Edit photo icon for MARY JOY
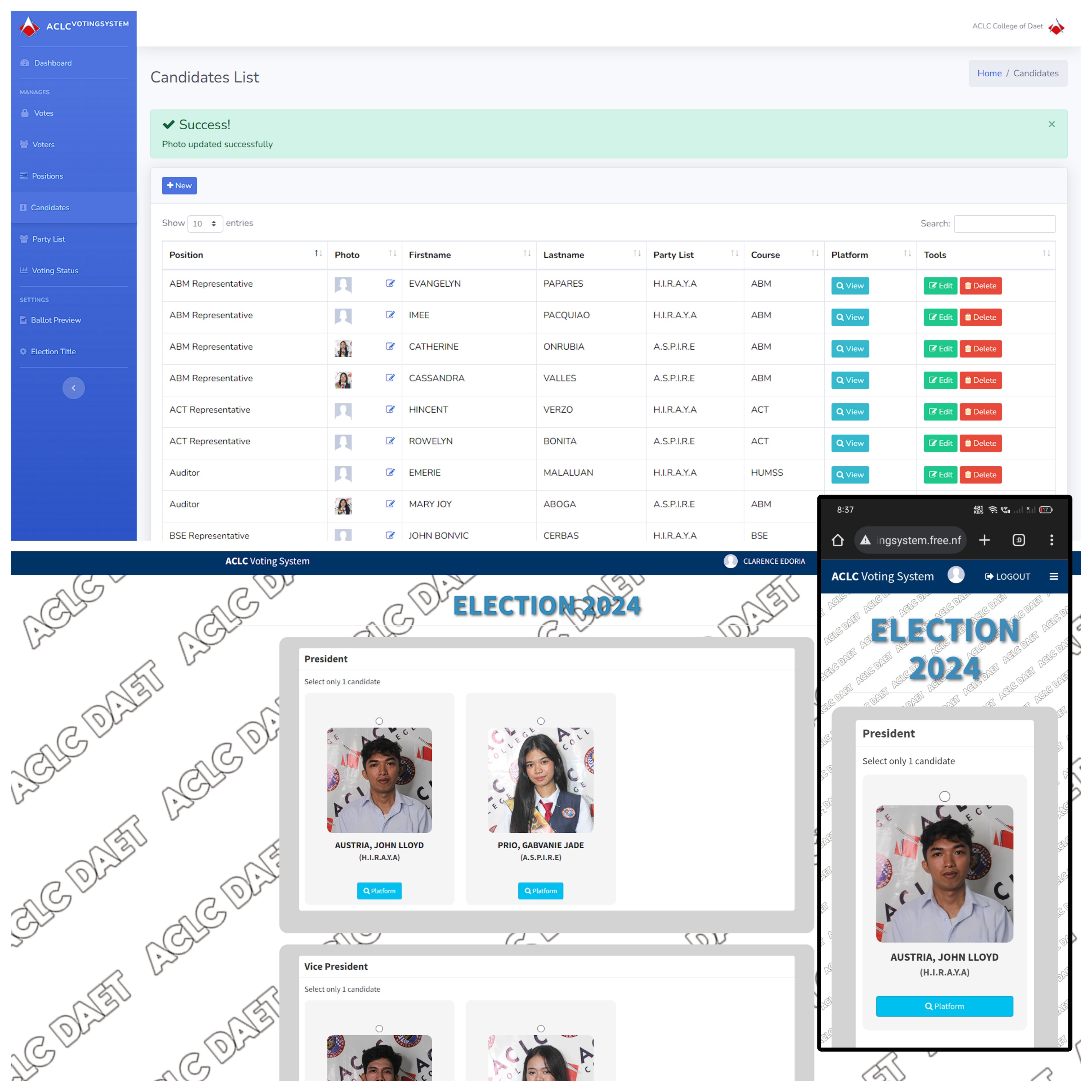1092x1092 pixels. click(390, 504)
